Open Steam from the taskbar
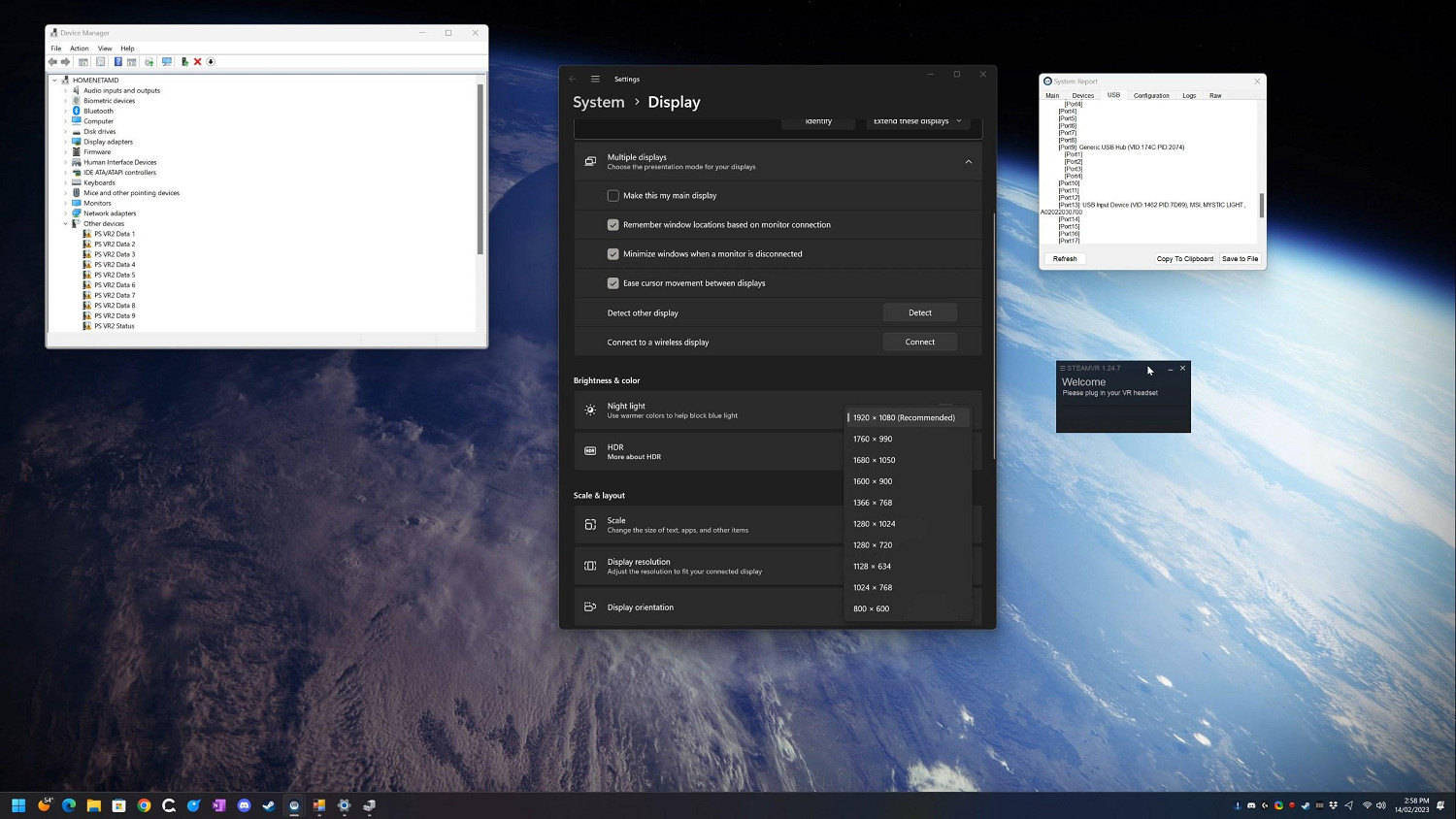 tap(269, 805)
